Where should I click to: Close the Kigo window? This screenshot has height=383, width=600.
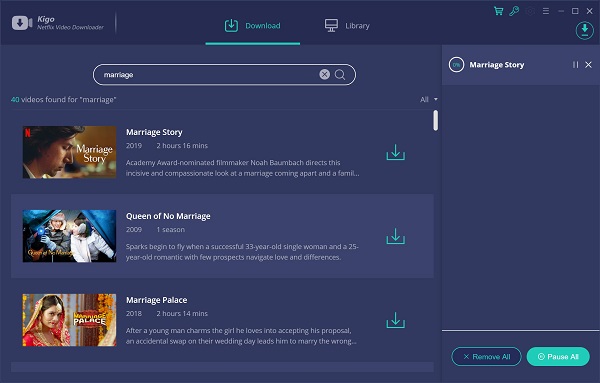pos(590,11)
